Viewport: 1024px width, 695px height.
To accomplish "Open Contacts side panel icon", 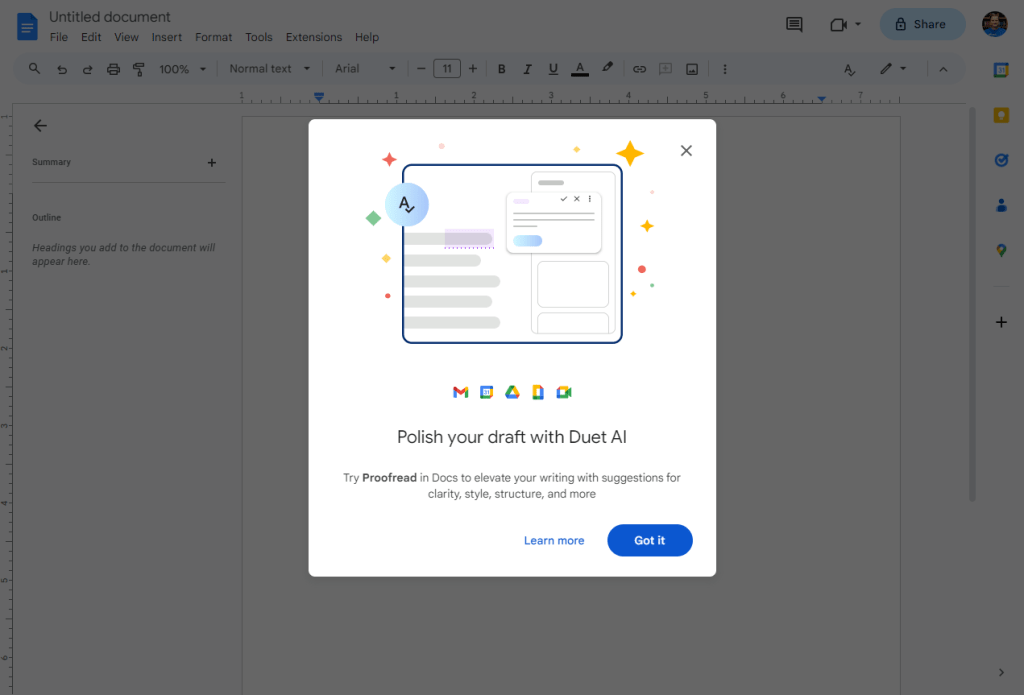I will 1001,206.
